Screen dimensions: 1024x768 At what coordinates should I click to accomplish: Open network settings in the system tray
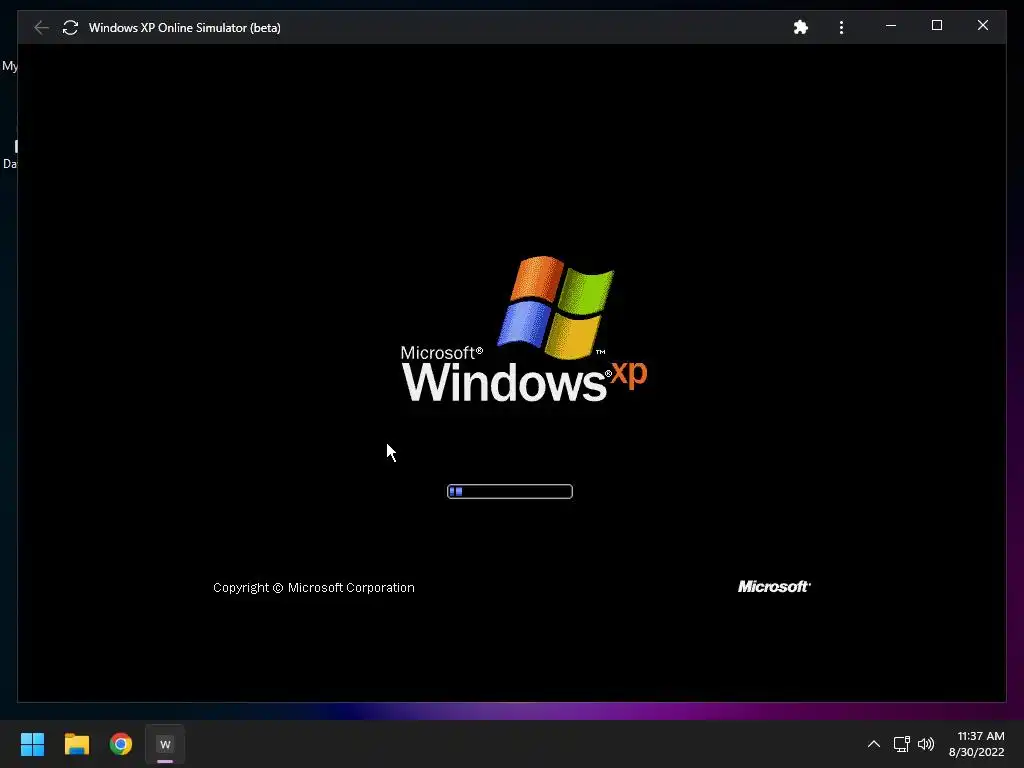902,744
